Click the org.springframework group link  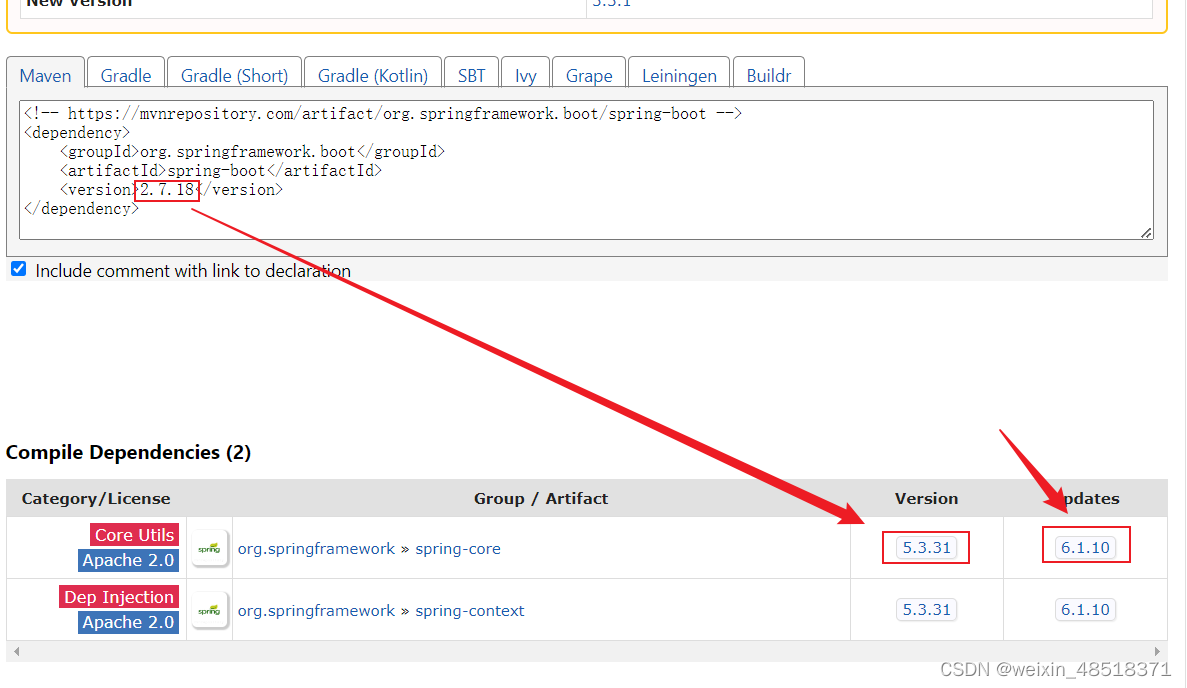pyautogui.click(x=317, y=548)
